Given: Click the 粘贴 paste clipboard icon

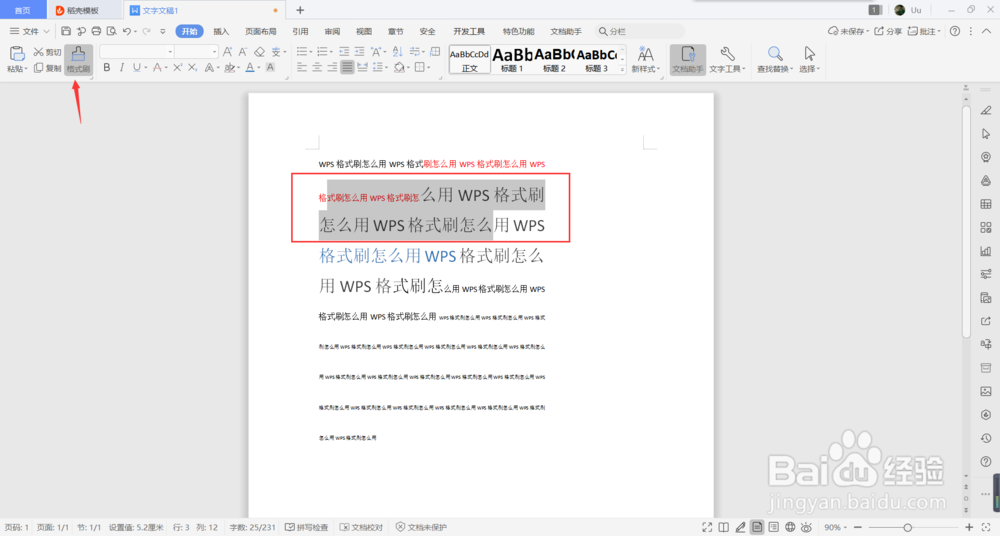Looking at the screenshot, I should (x=17, y=54).
